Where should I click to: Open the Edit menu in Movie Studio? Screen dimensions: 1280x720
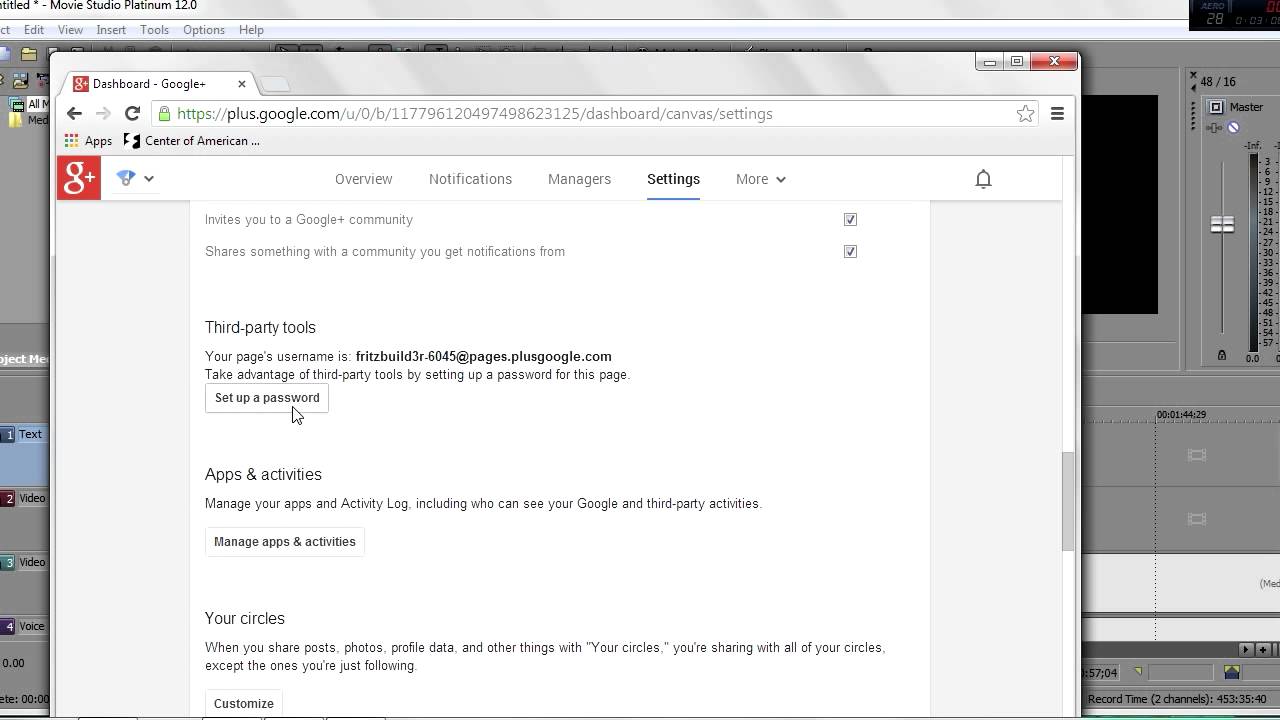(33, 30)
